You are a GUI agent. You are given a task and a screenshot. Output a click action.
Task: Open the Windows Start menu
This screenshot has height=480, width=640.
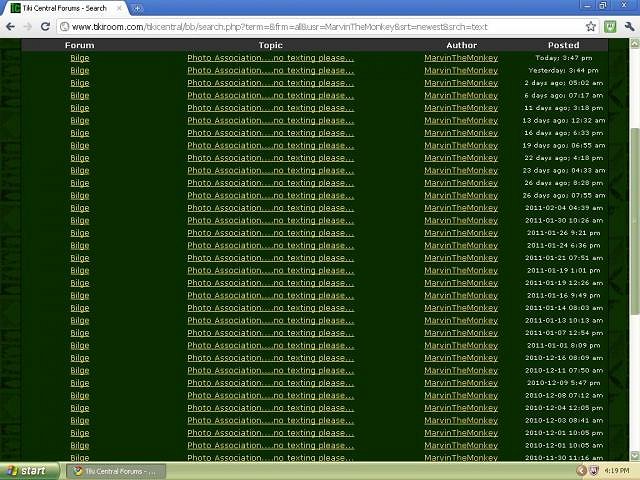(28, 470)
